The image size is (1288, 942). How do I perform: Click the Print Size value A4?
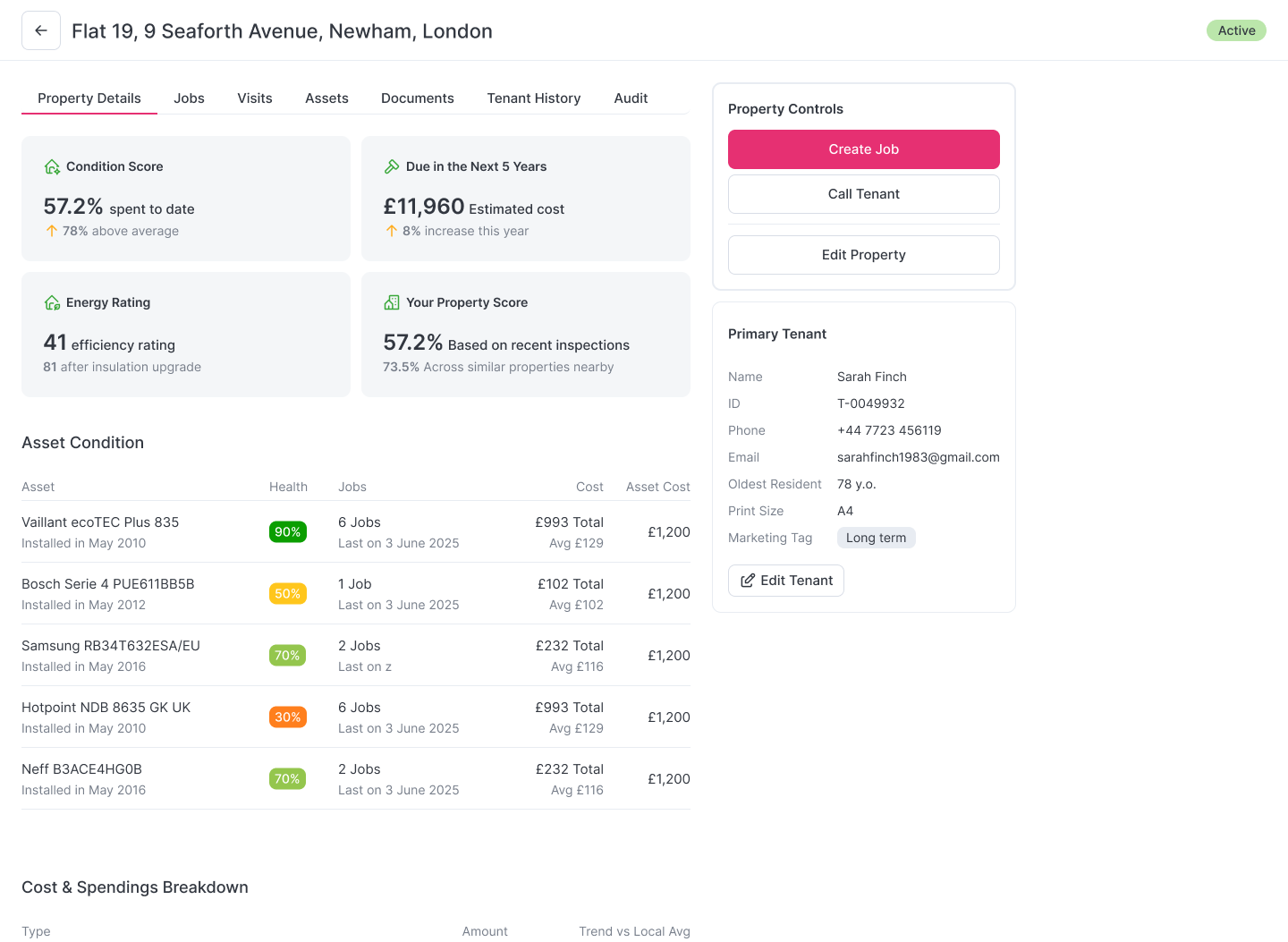click(845, 511)
